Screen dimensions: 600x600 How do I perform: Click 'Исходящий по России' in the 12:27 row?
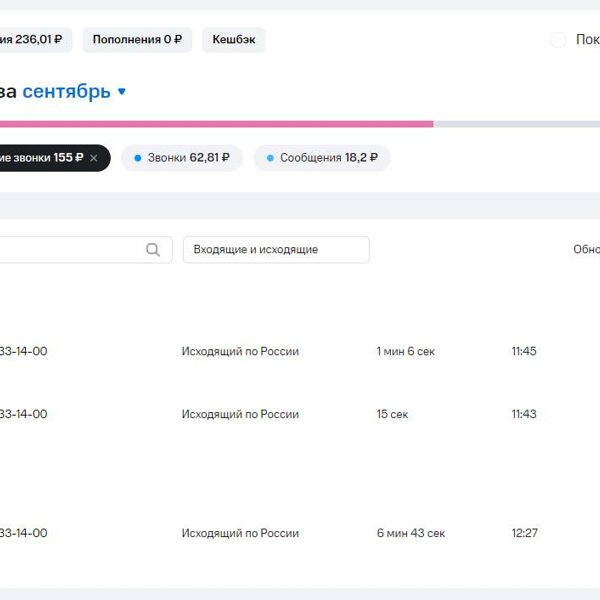(x=240, y=533)
